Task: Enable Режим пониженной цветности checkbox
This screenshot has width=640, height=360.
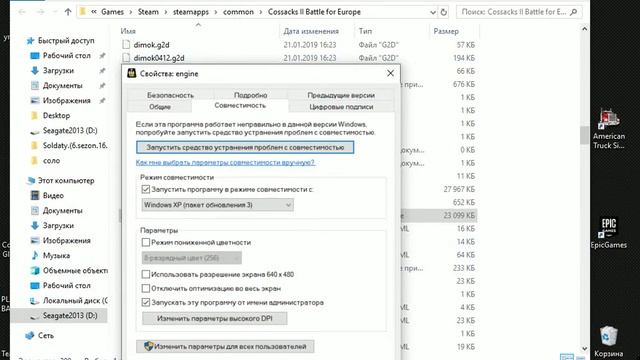Action: coord(146,242)
